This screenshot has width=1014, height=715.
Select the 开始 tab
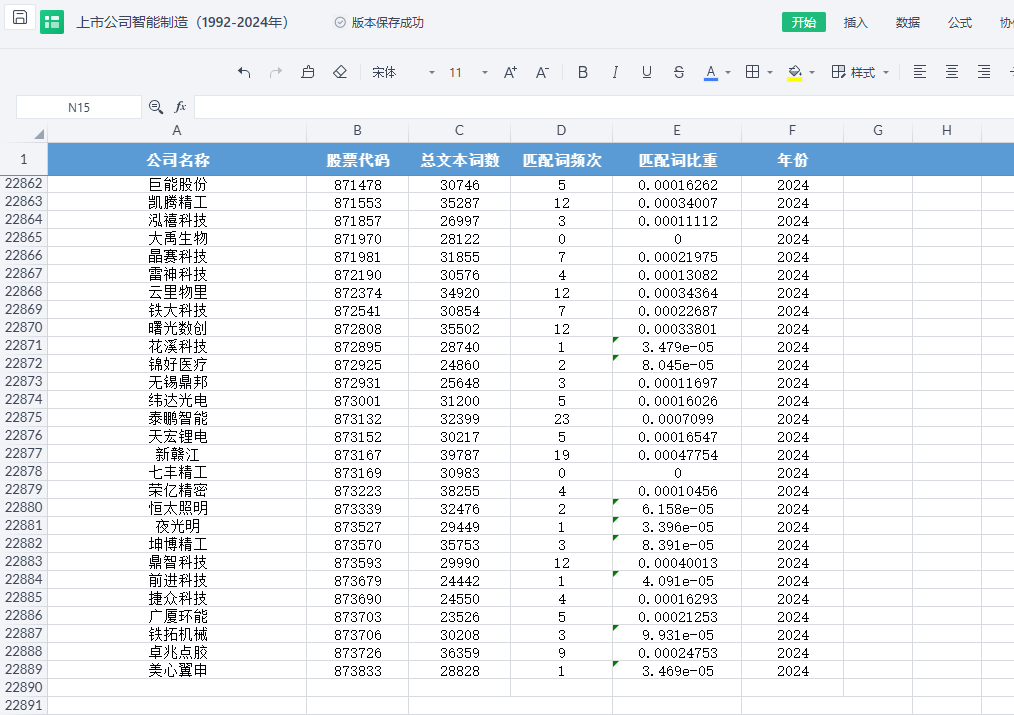point(804,22)
